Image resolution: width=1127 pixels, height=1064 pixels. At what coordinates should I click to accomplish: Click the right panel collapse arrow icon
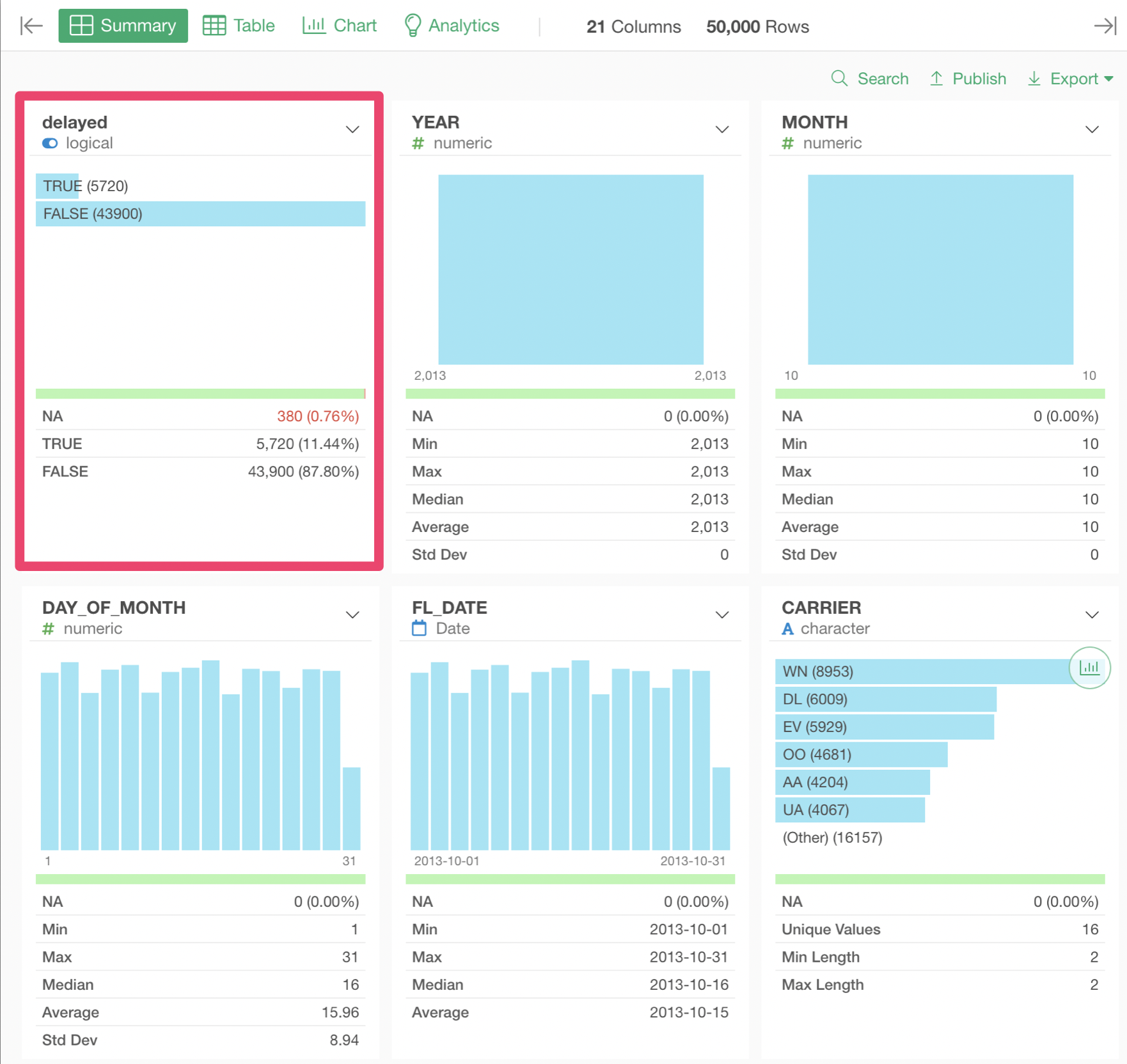[x=1105, y=26]
